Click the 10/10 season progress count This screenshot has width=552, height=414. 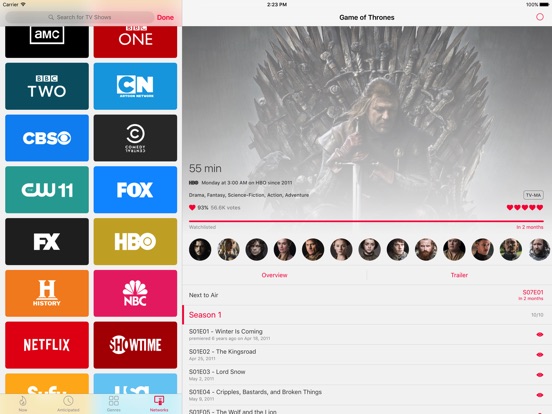(x=537, y=315)
